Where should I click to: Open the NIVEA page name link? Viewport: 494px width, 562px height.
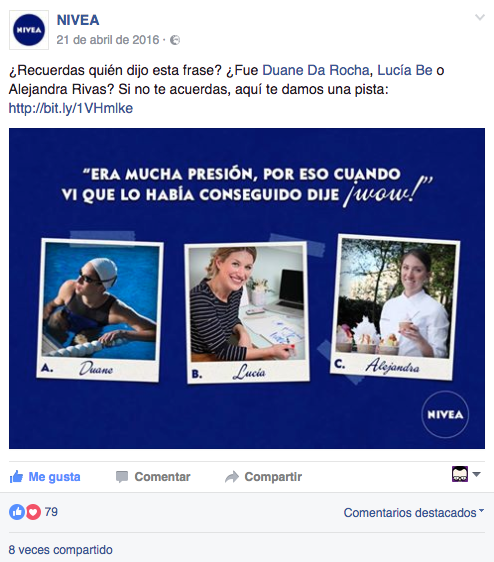click(78, 20)
